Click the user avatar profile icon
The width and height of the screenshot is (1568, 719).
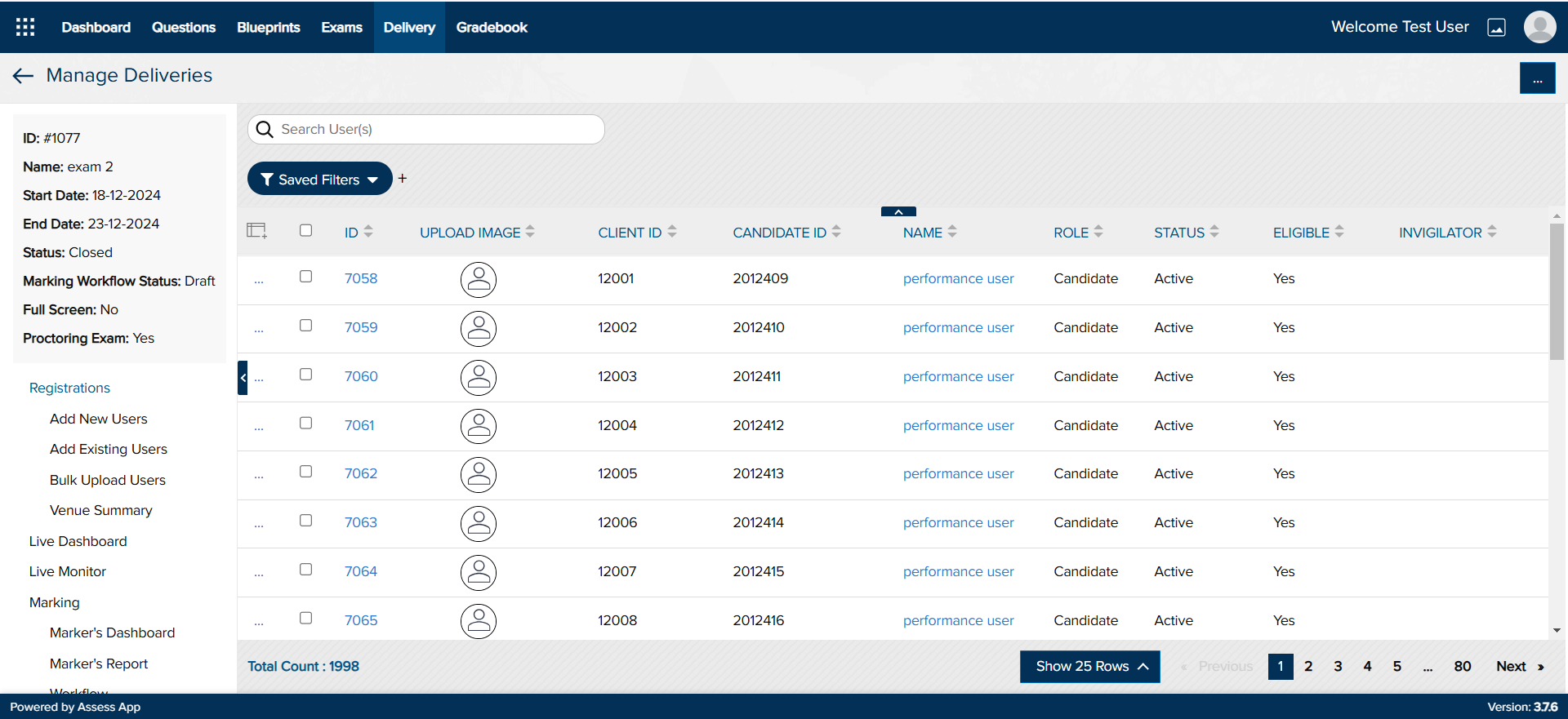1539,27
